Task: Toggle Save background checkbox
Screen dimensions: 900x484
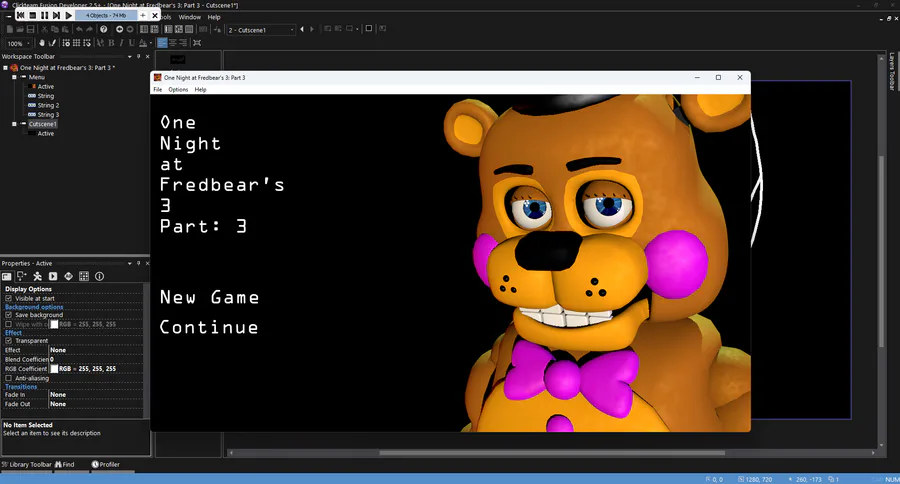Action: (x=9, y=315)
